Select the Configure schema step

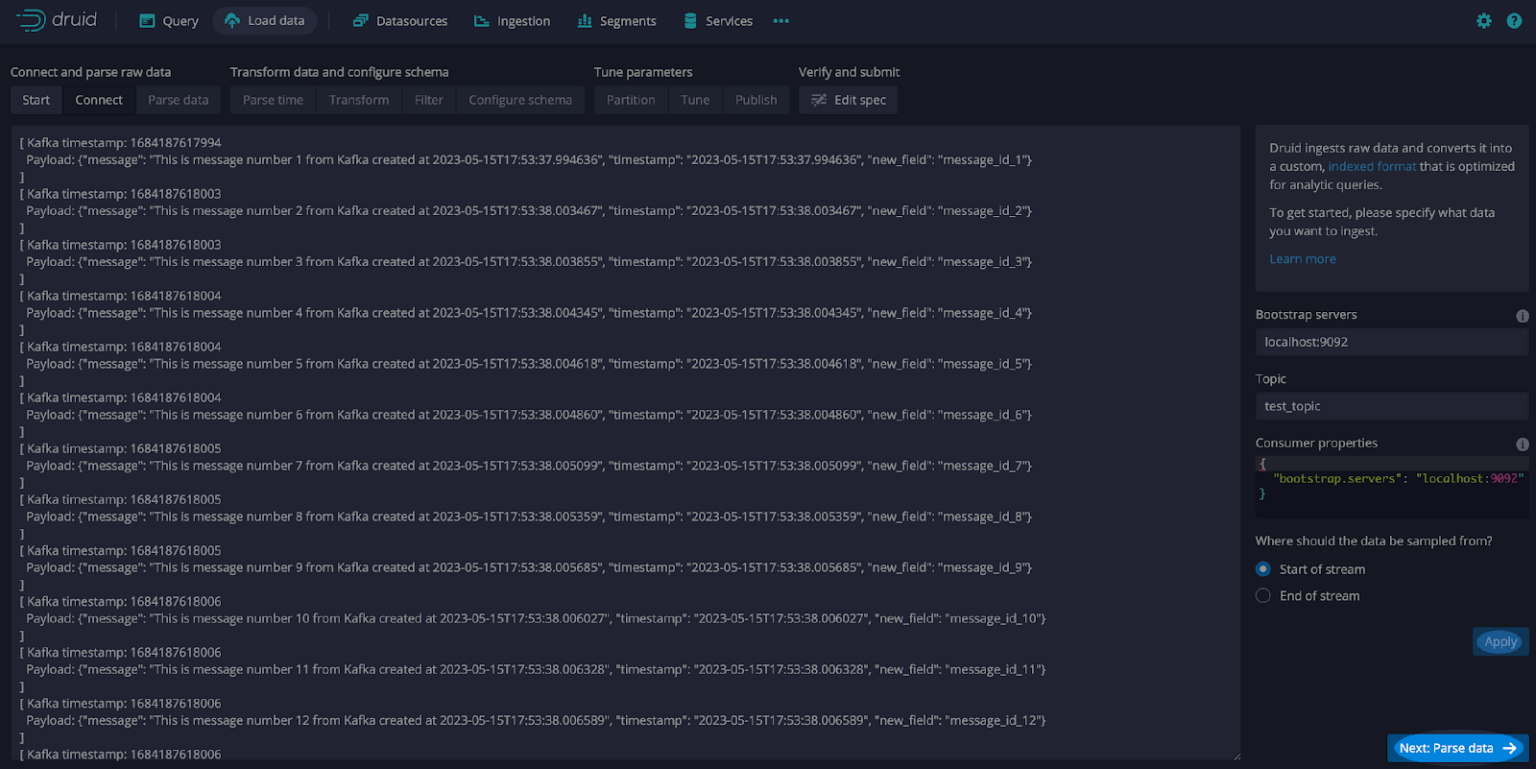520,100
